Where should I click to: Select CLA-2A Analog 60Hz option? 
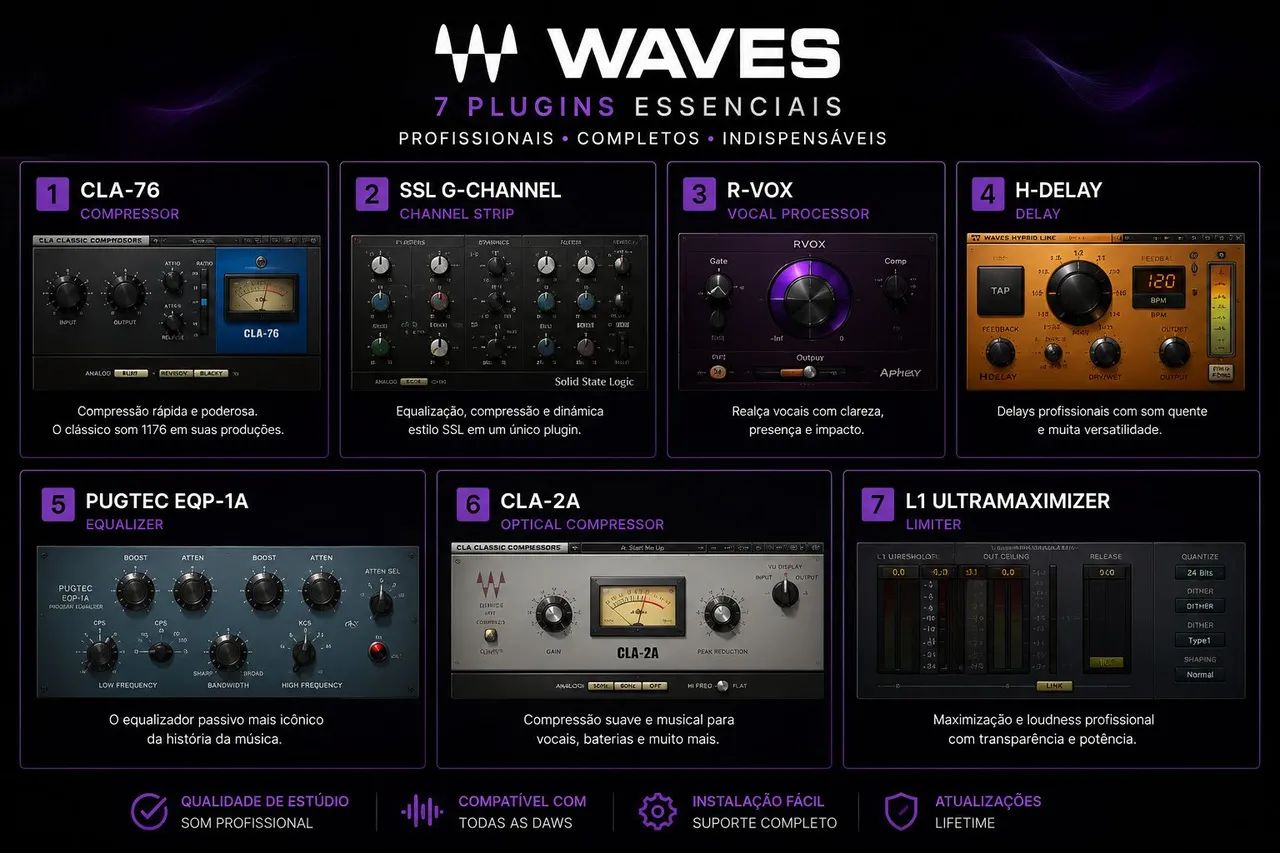coord(627,686)
